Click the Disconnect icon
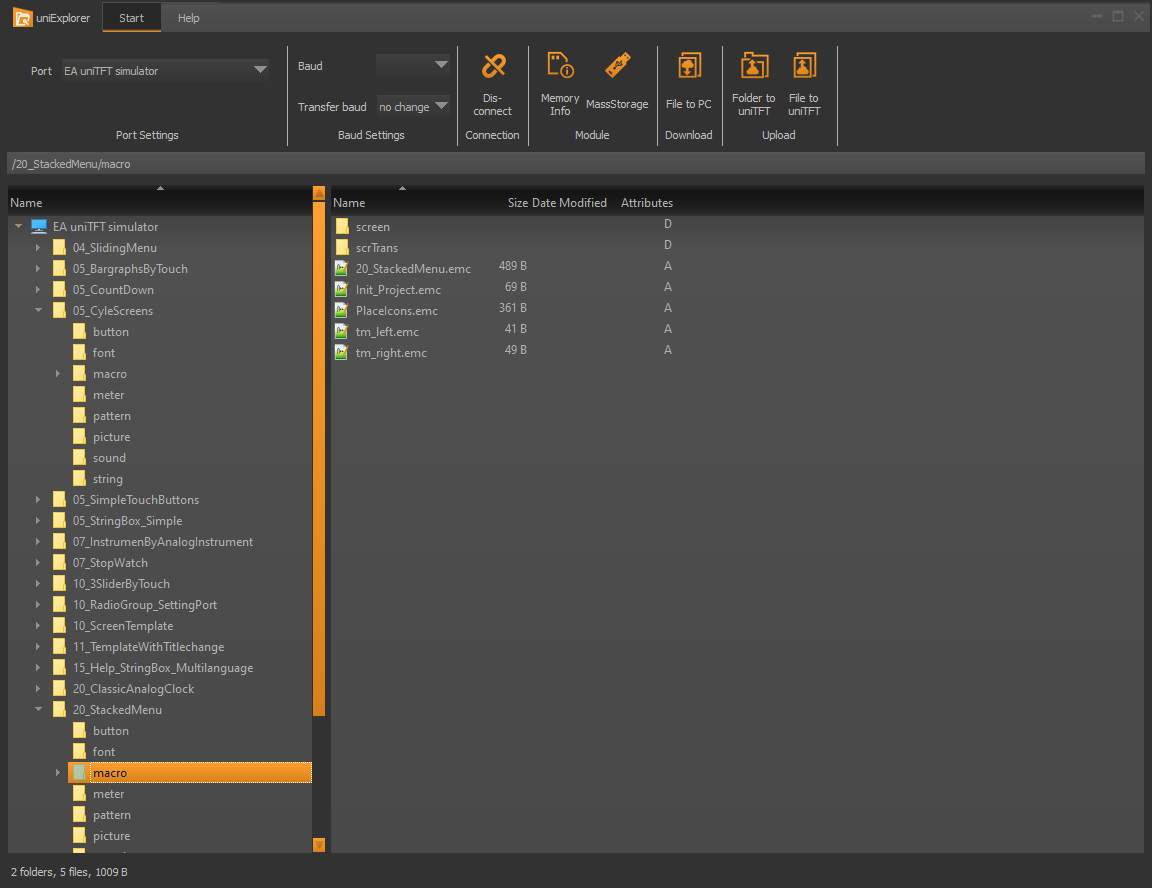1152x888 pixels. 492,67
